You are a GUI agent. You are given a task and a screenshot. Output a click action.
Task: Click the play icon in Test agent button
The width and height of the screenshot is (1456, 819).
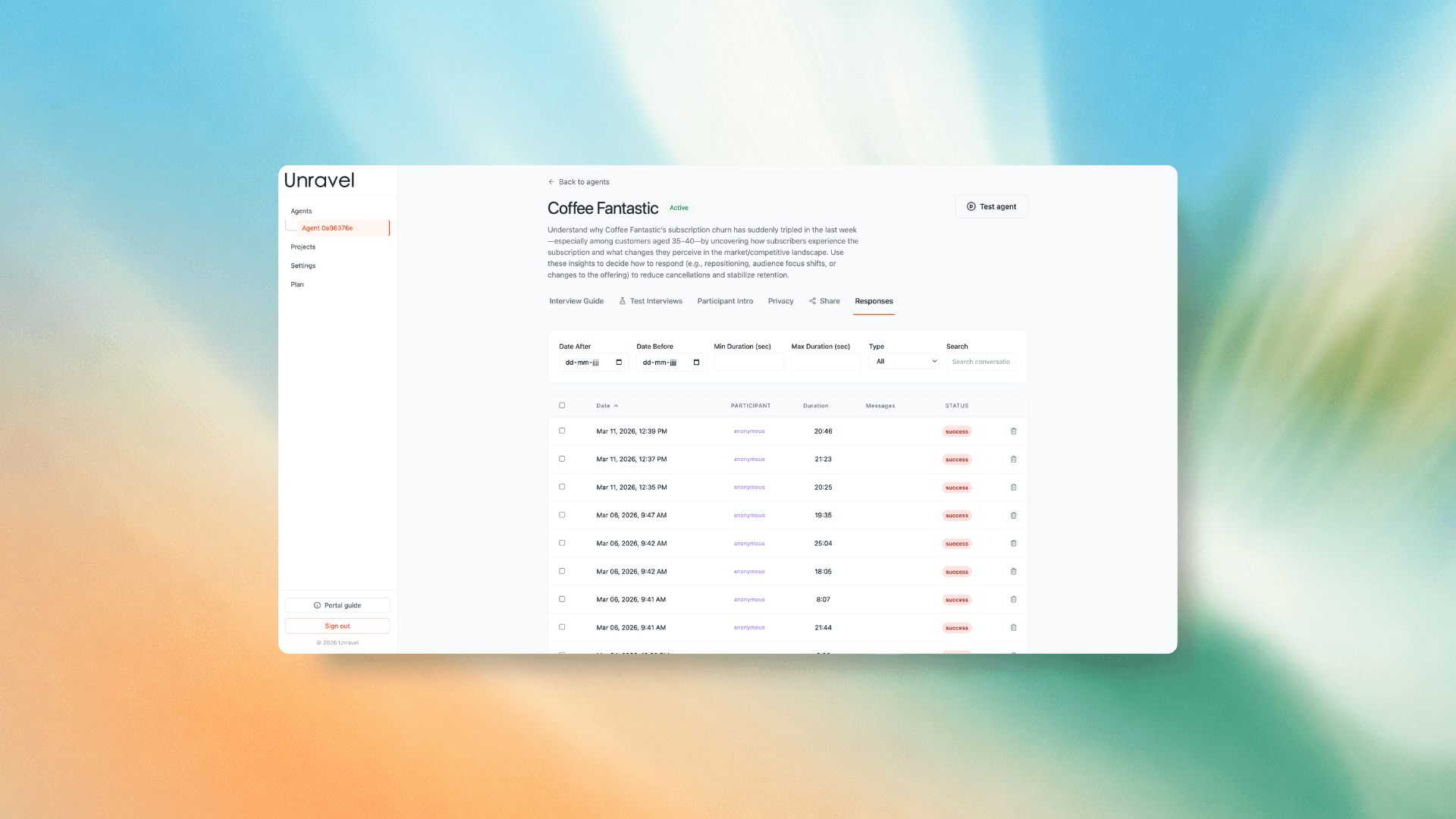tap(971, 206)
